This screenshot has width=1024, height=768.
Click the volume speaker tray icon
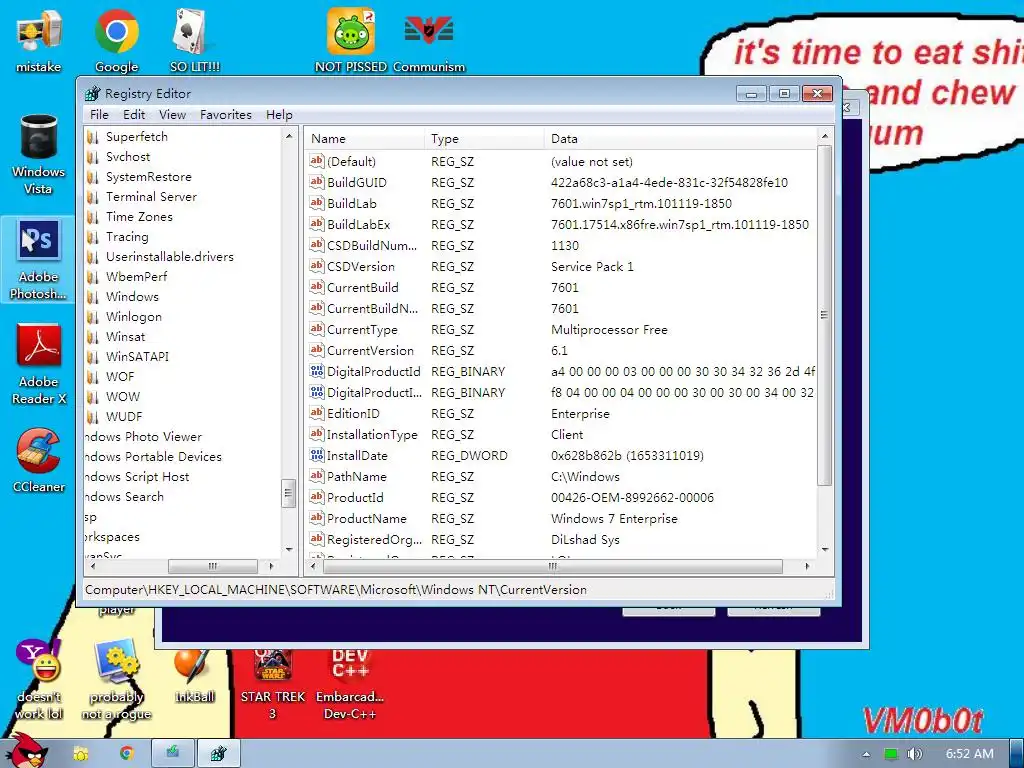click(914, 754)
